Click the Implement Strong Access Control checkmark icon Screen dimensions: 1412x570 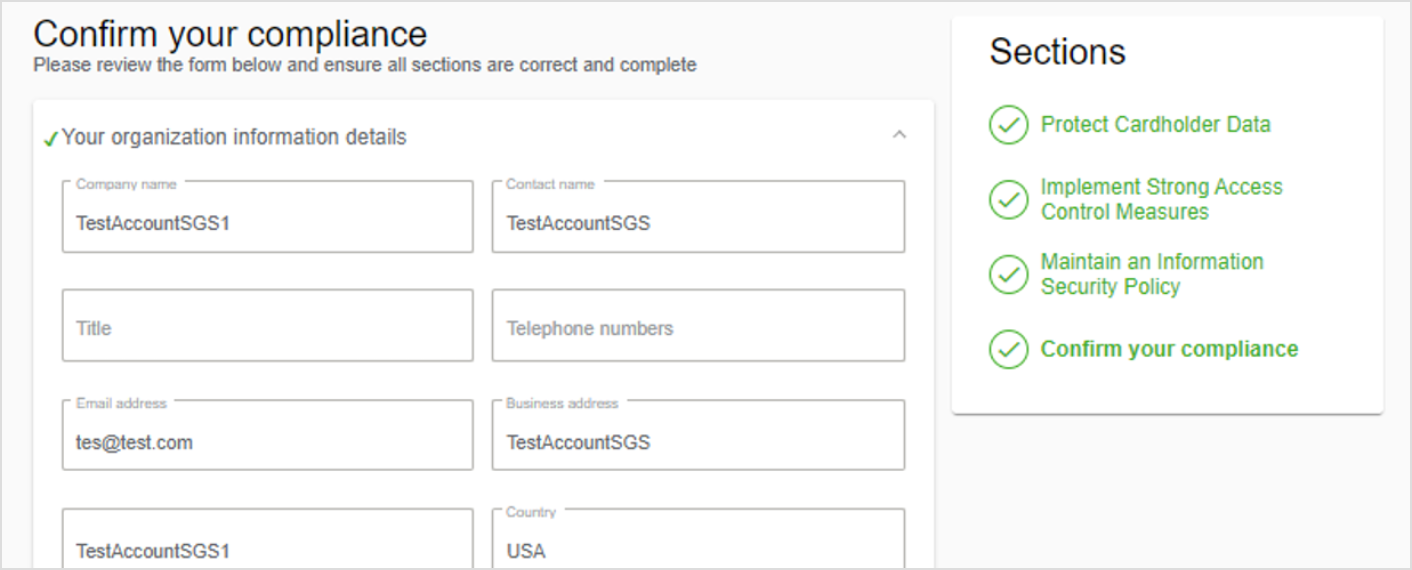click(x=1008, y=199)
